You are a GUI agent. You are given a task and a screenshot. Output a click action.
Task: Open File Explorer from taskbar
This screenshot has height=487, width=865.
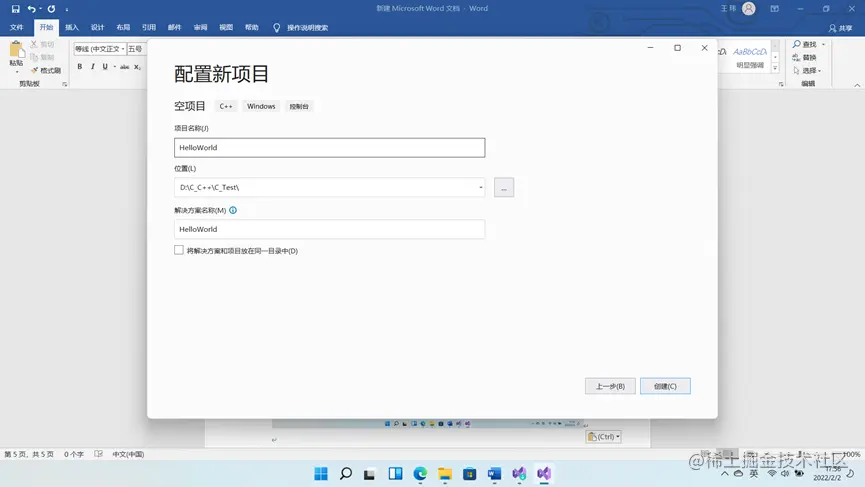pos(445,474)
